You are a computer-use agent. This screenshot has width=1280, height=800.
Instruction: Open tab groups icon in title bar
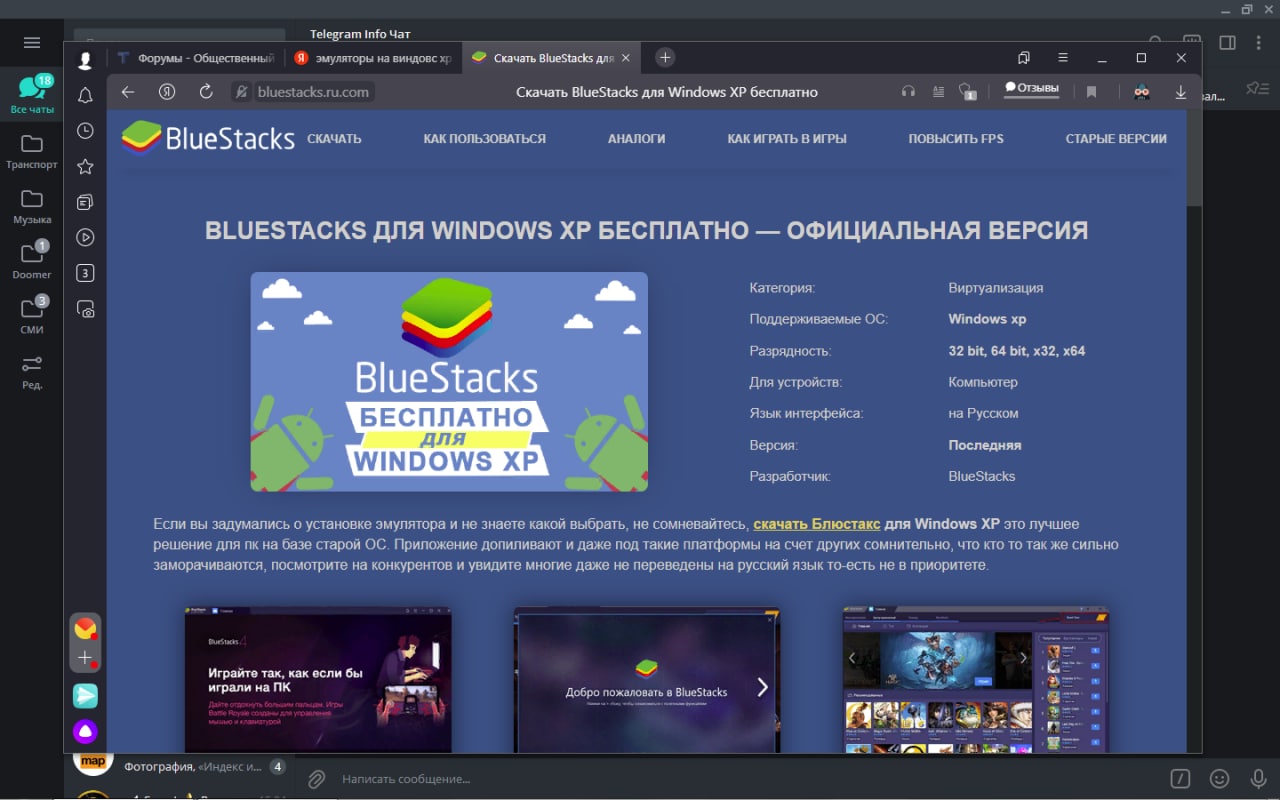(x=1024, y=58)
